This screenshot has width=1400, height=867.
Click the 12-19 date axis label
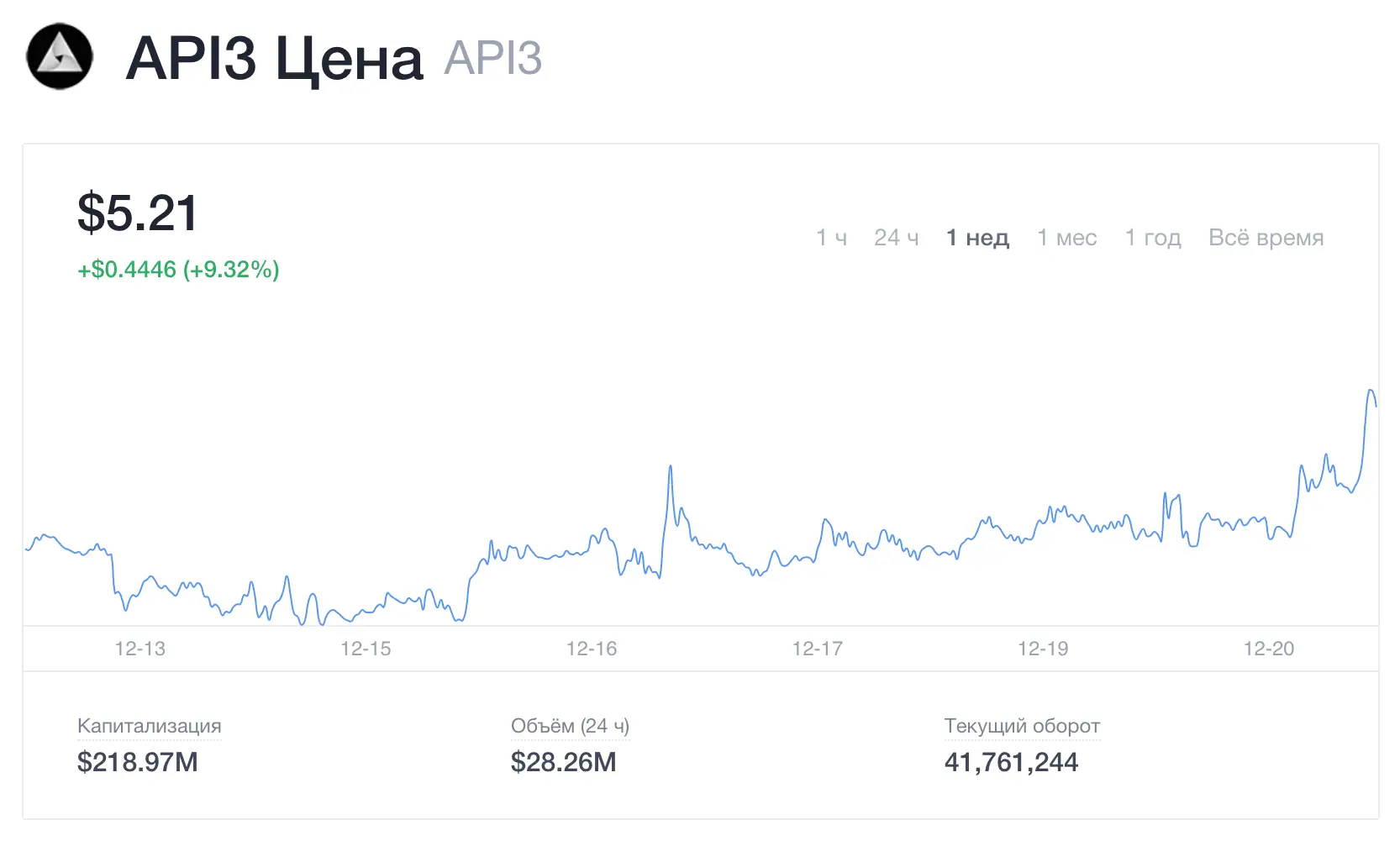click(x=1043, y=649)
